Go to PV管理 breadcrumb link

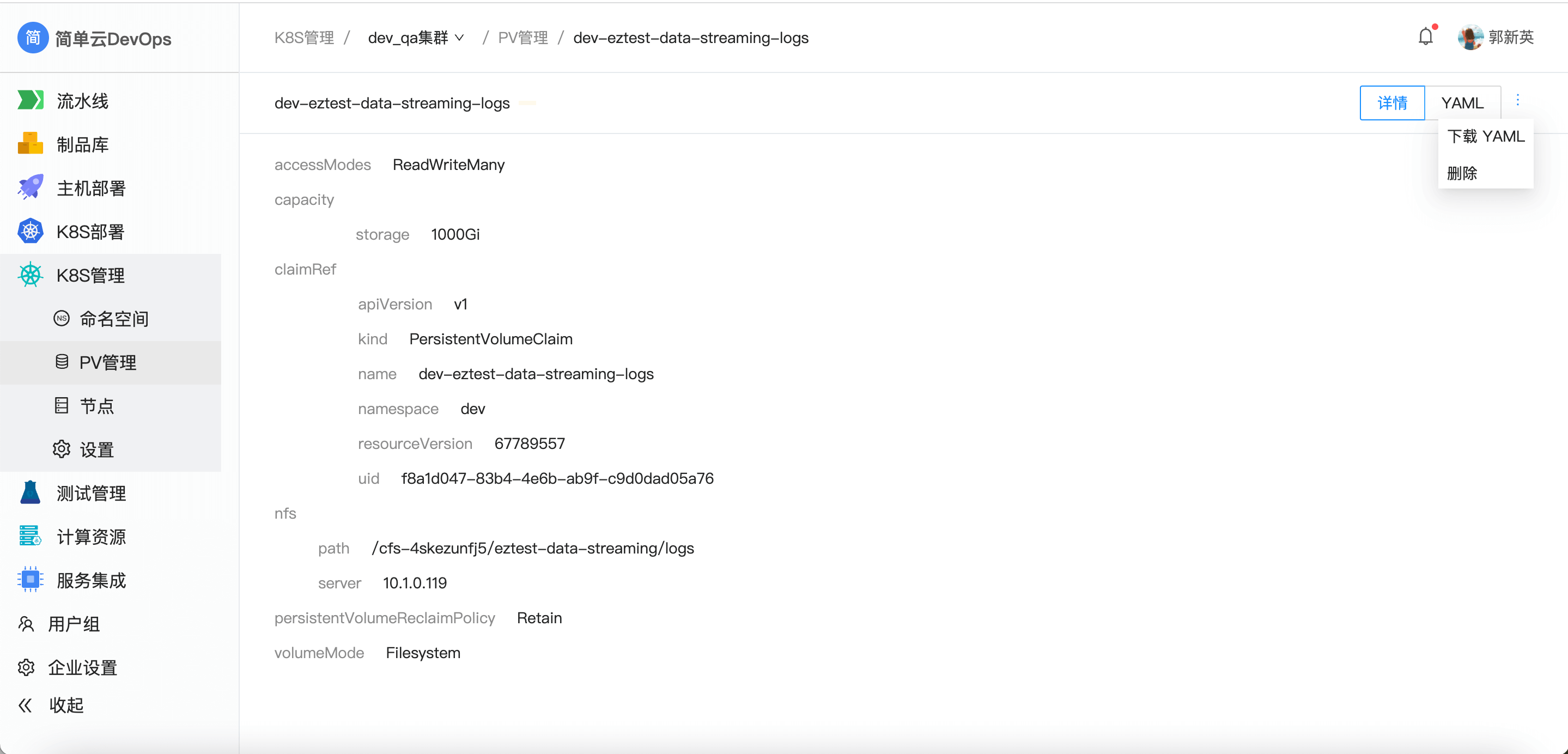point(522,38)
